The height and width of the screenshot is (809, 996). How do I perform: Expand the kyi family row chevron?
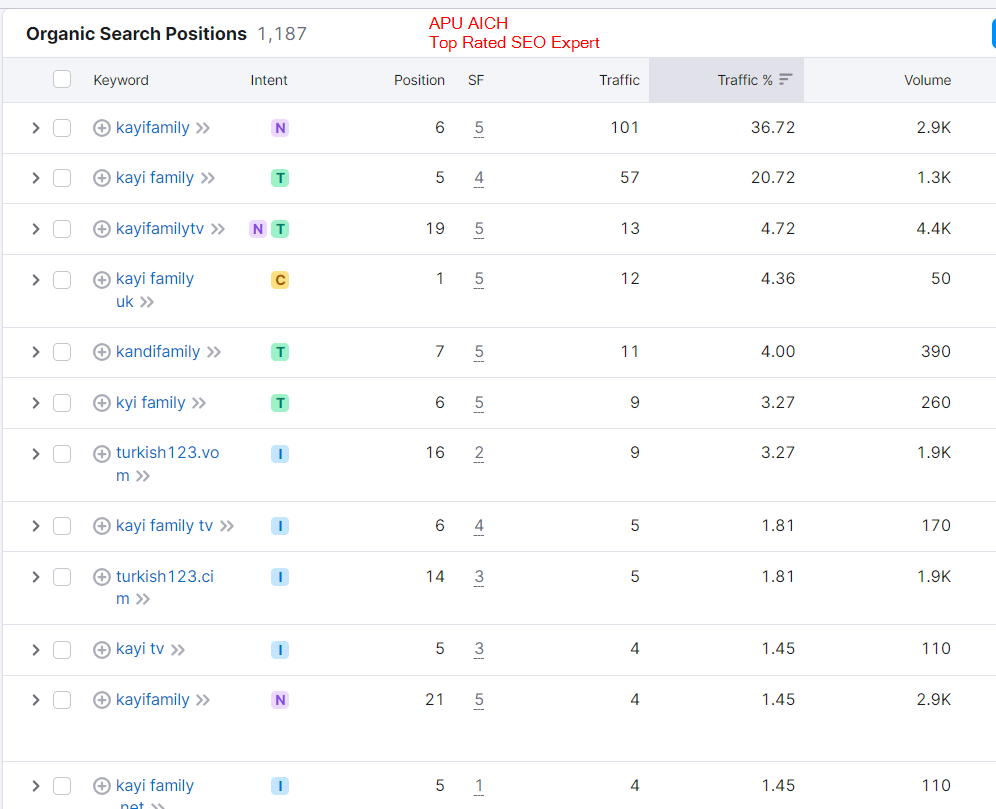35,403
